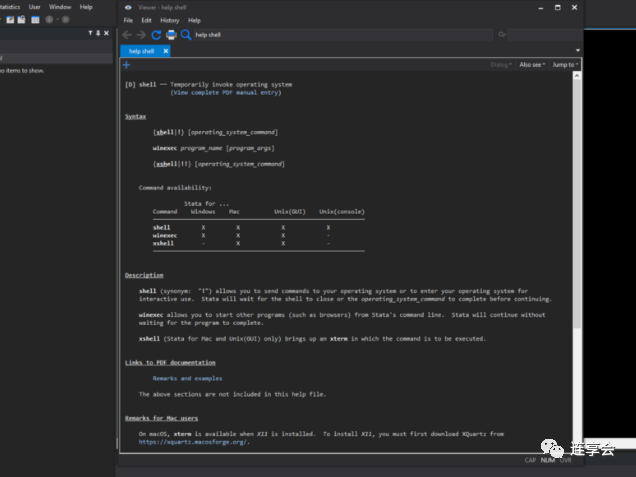
Task: Refresh the help shell page
Action: pos(156,35)
